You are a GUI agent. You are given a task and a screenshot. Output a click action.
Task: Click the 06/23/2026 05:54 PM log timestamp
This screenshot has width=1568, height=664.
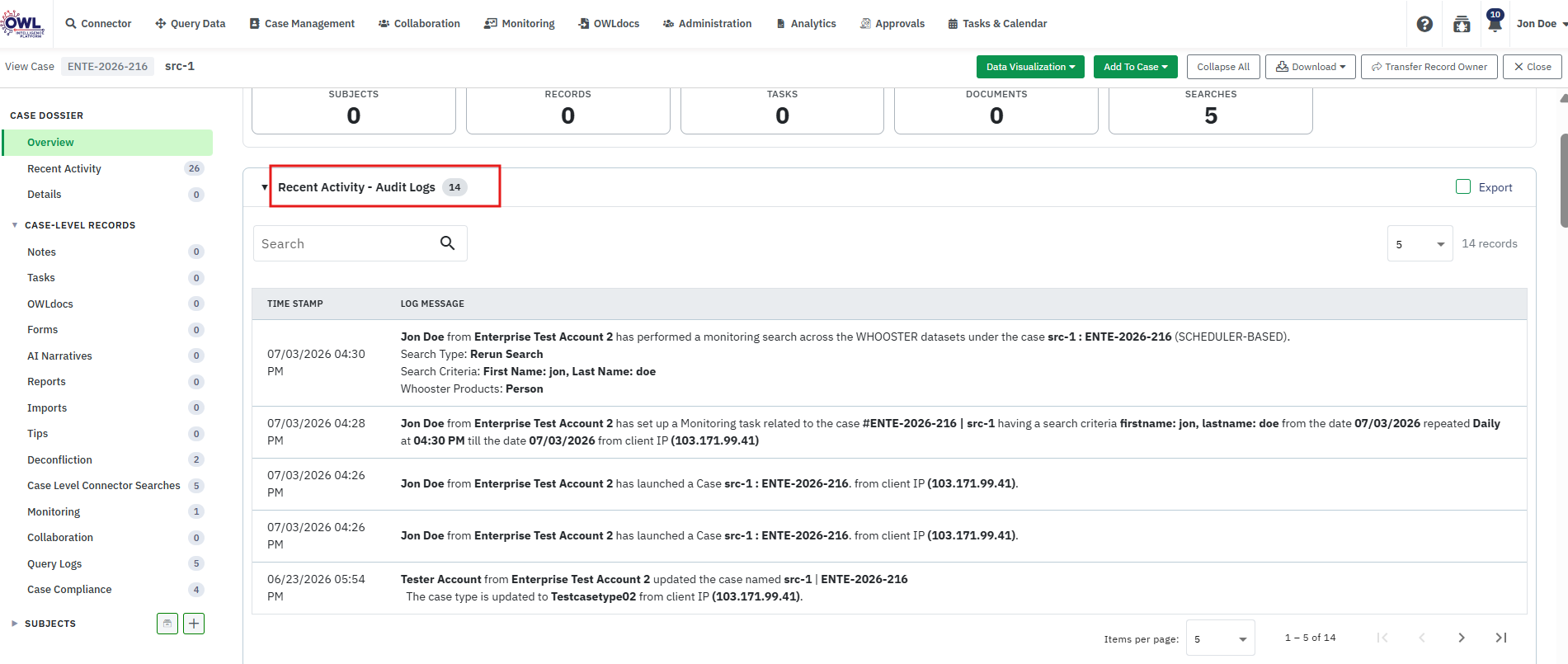[316, 588]
